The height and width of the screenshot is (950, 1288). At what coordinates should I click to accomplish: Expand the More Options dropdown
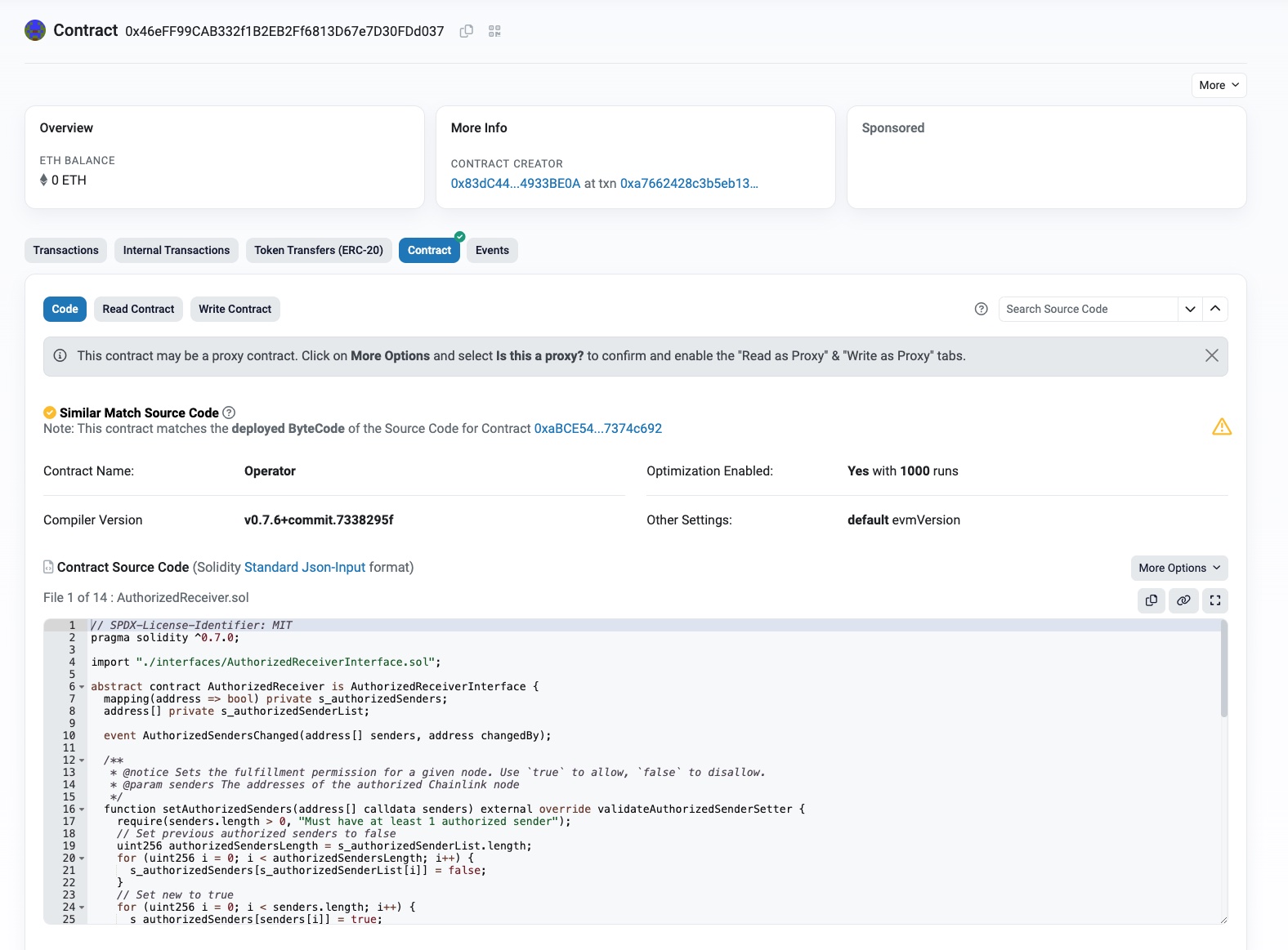1178,568
